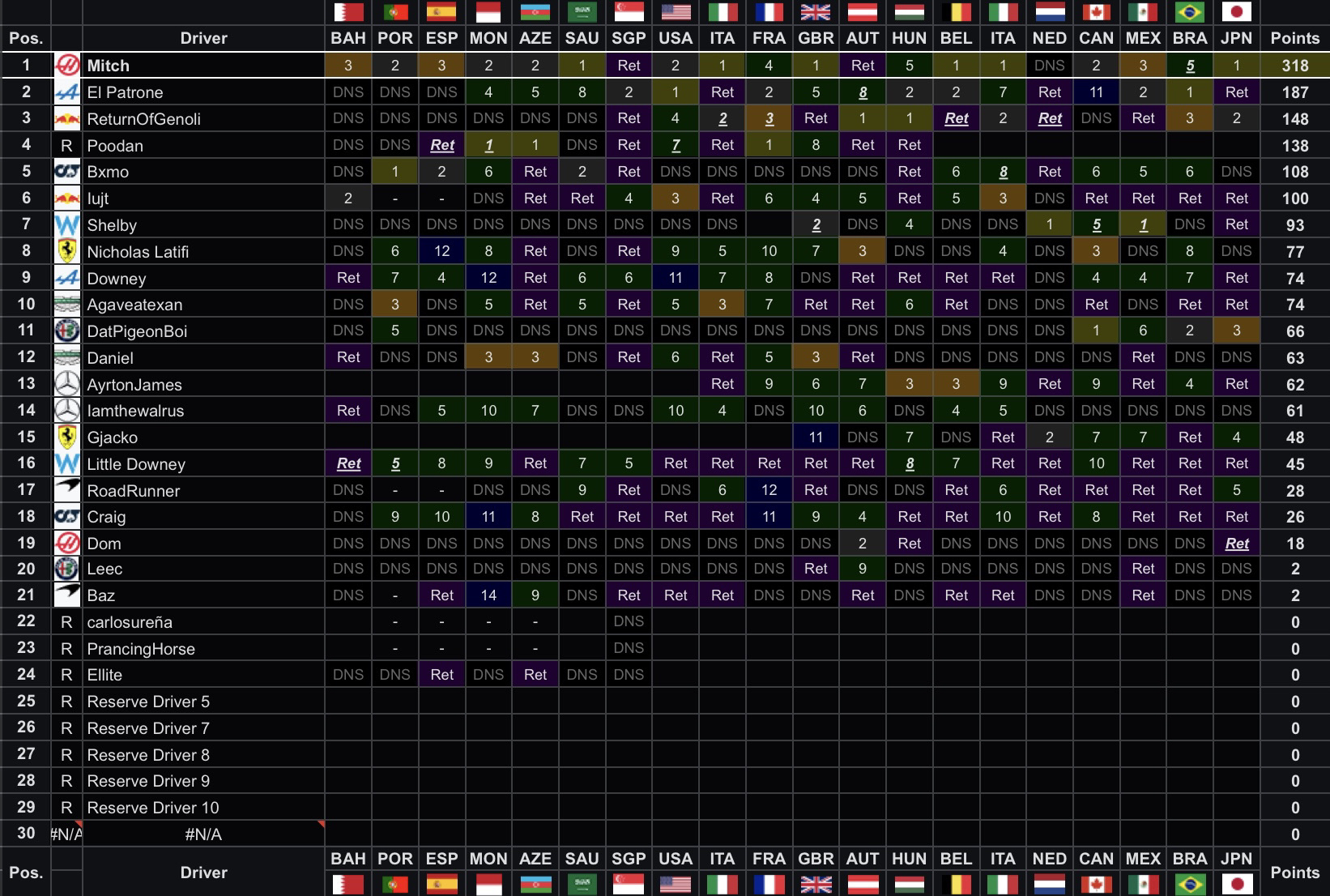The width and height of the screenshot is (1330, 896).
Task: Click the AlphaTauri logo beside Bxmo
Action: coord(66,172)
